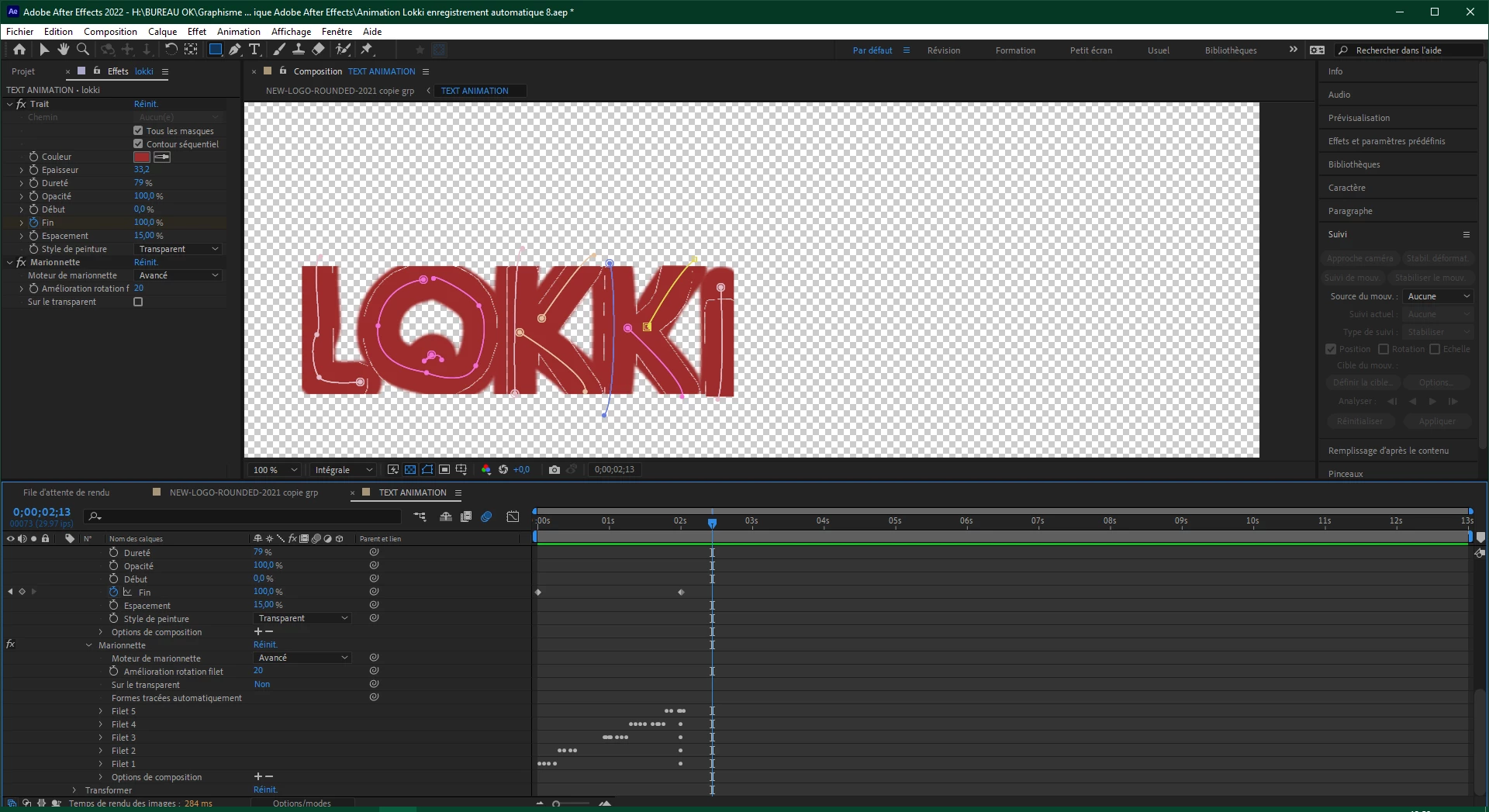This screenshot has height=812, width=1489.
Task: Open the 100 % zoom dropdown
Action: point(275,470)
